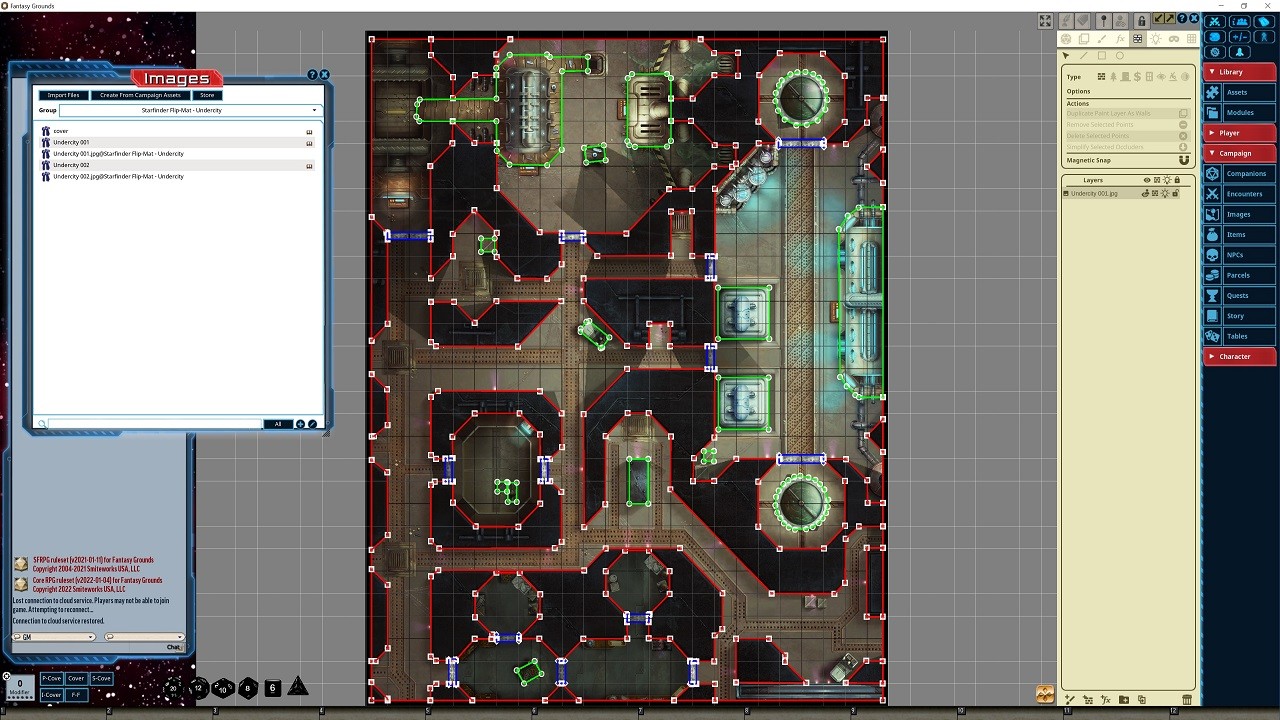Toggle visibility of the Undercity 001.jpg layer

click(x=1146, y=194)
